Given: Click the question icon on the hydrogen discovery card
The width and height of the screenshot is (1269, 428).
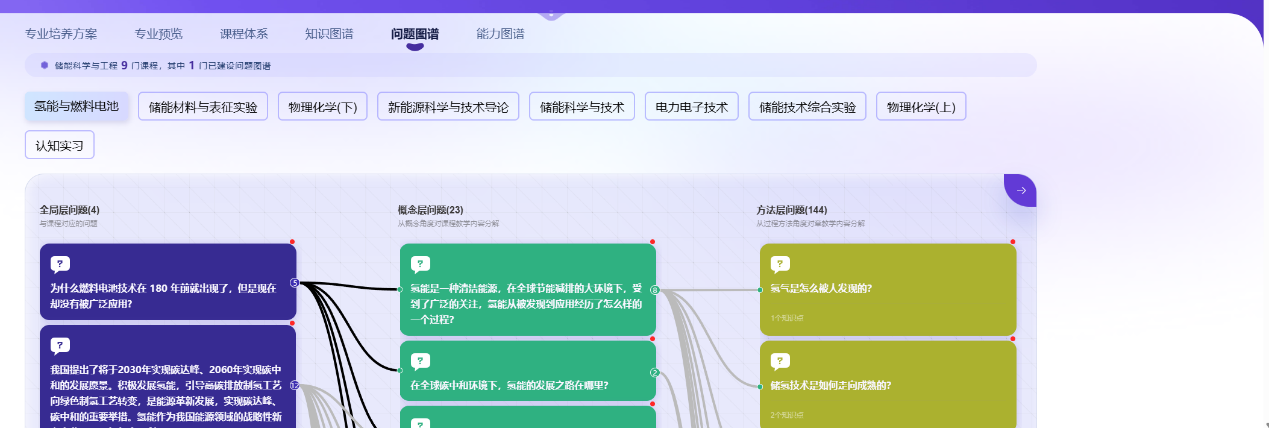Looking at the screenshot, I should (780, 265).
